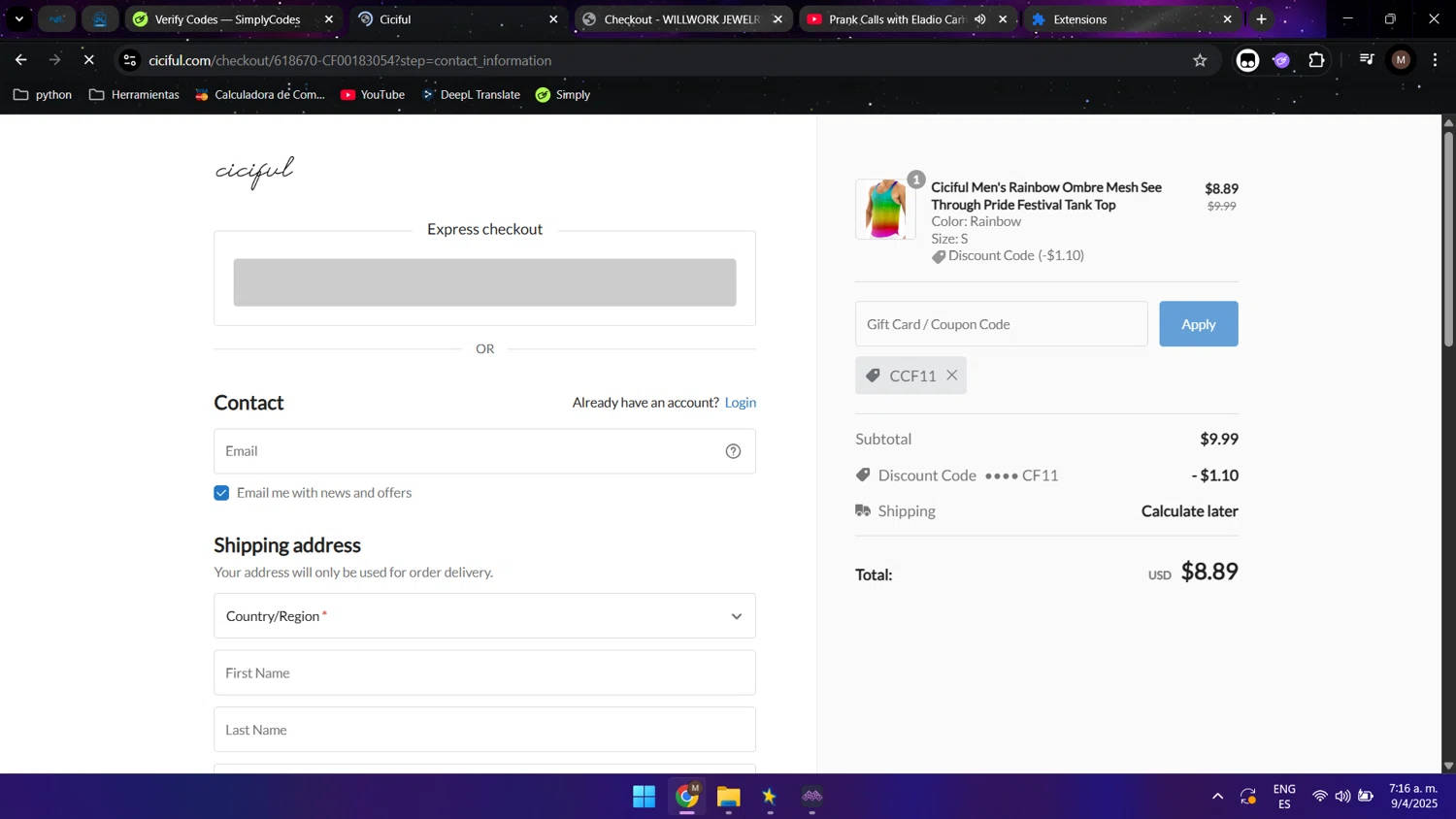
Task: Focus the Email input field
Action: pos(484,451)
